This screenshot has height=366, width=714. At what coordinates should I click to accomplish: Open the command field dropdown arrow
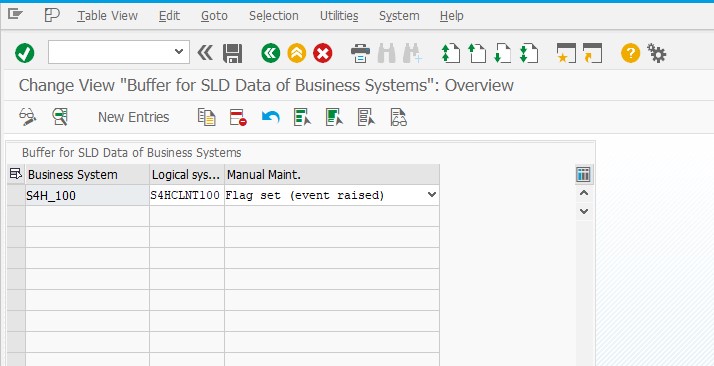pyautogui.click(x=179, y=52)
